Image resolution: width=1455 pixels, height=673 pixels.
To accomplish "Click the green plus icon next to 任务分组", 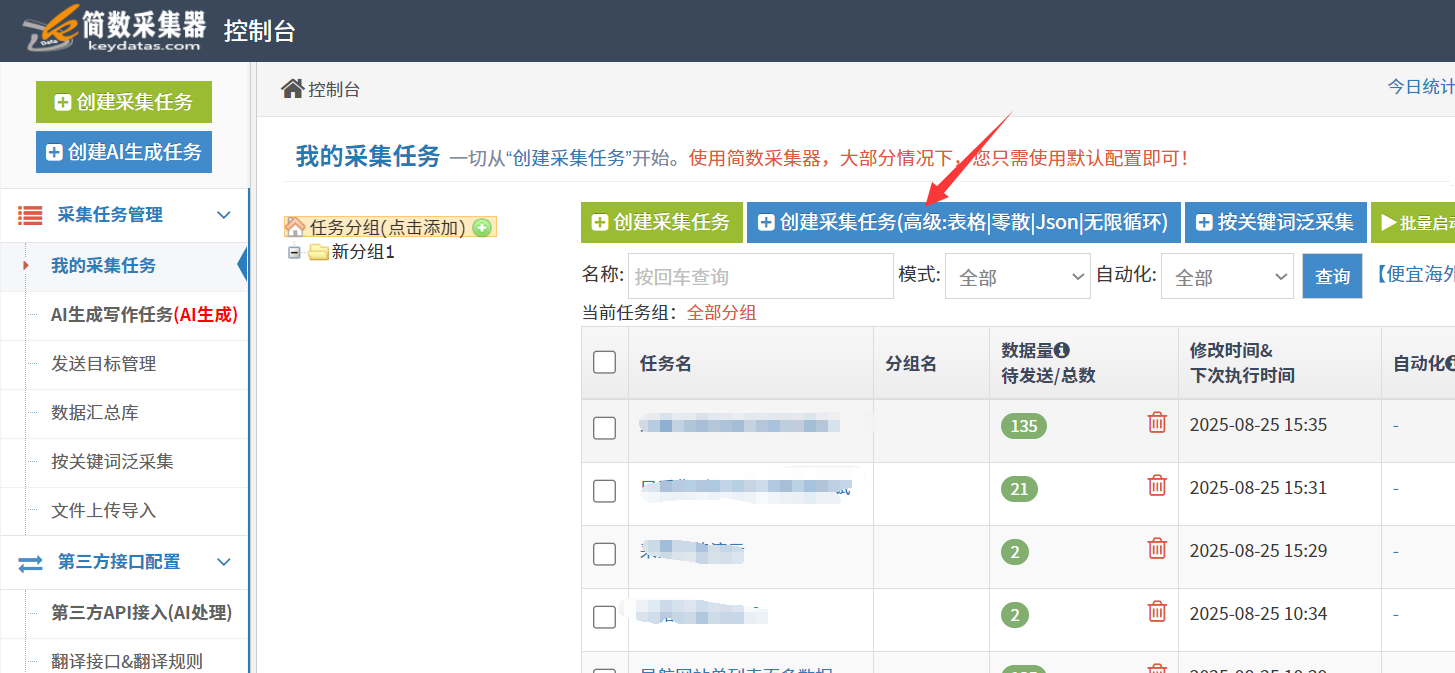I will [x=482, y=228].
